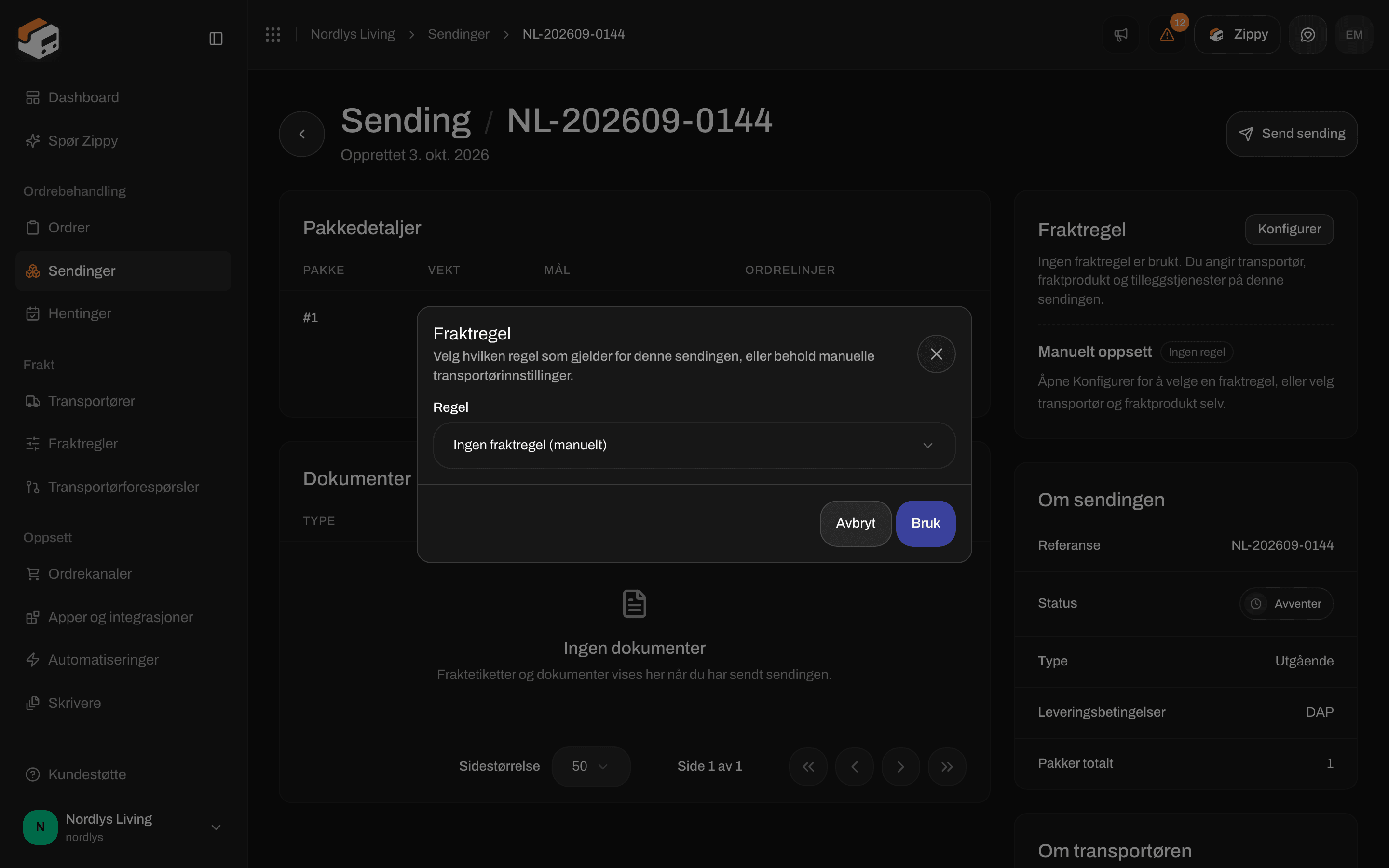Select Sendinger in the sidebar
The height and width of the screenshot is (868, 1389).
[123, 271]
